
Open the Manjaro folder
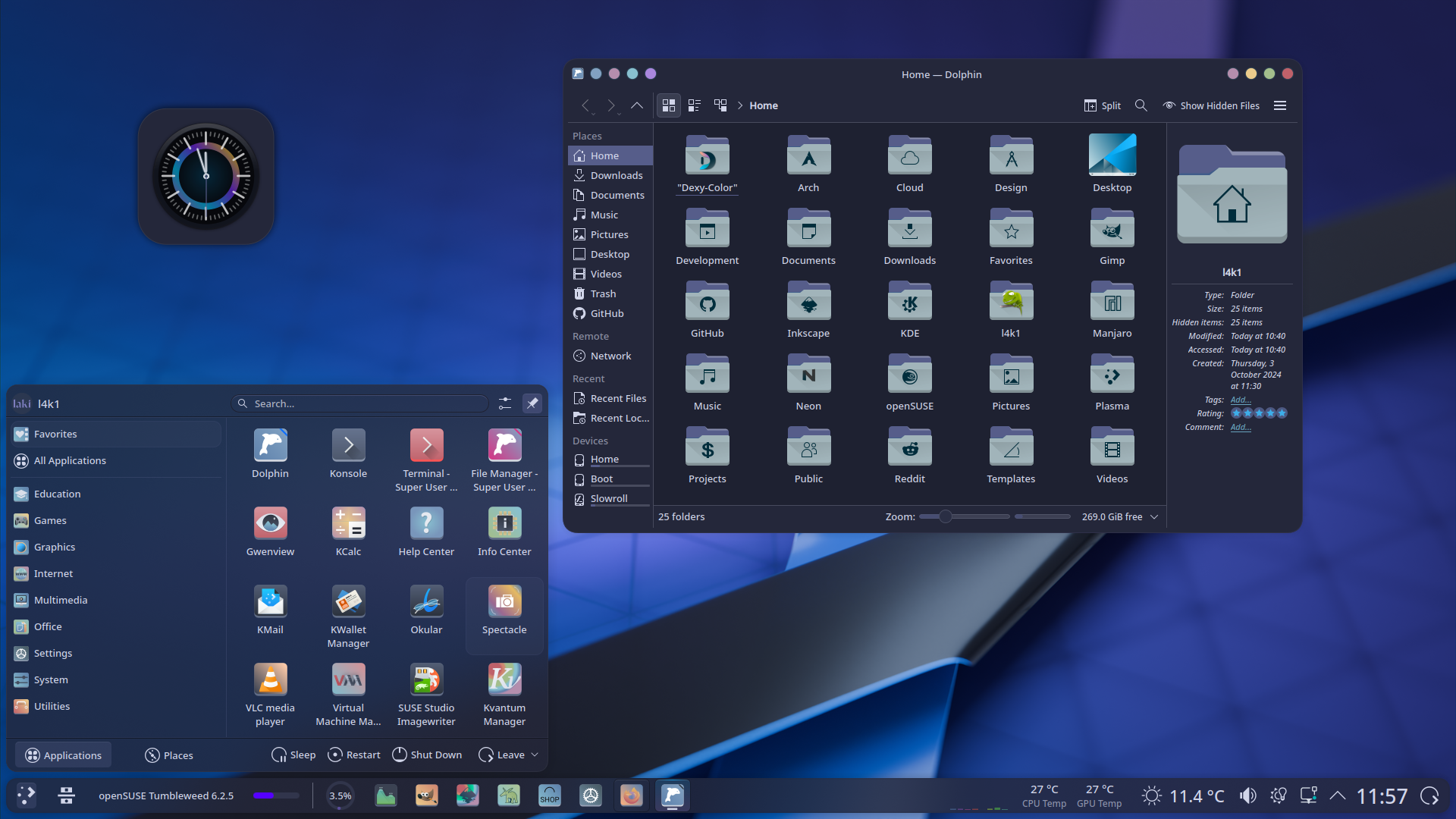tap(1112, 310)
